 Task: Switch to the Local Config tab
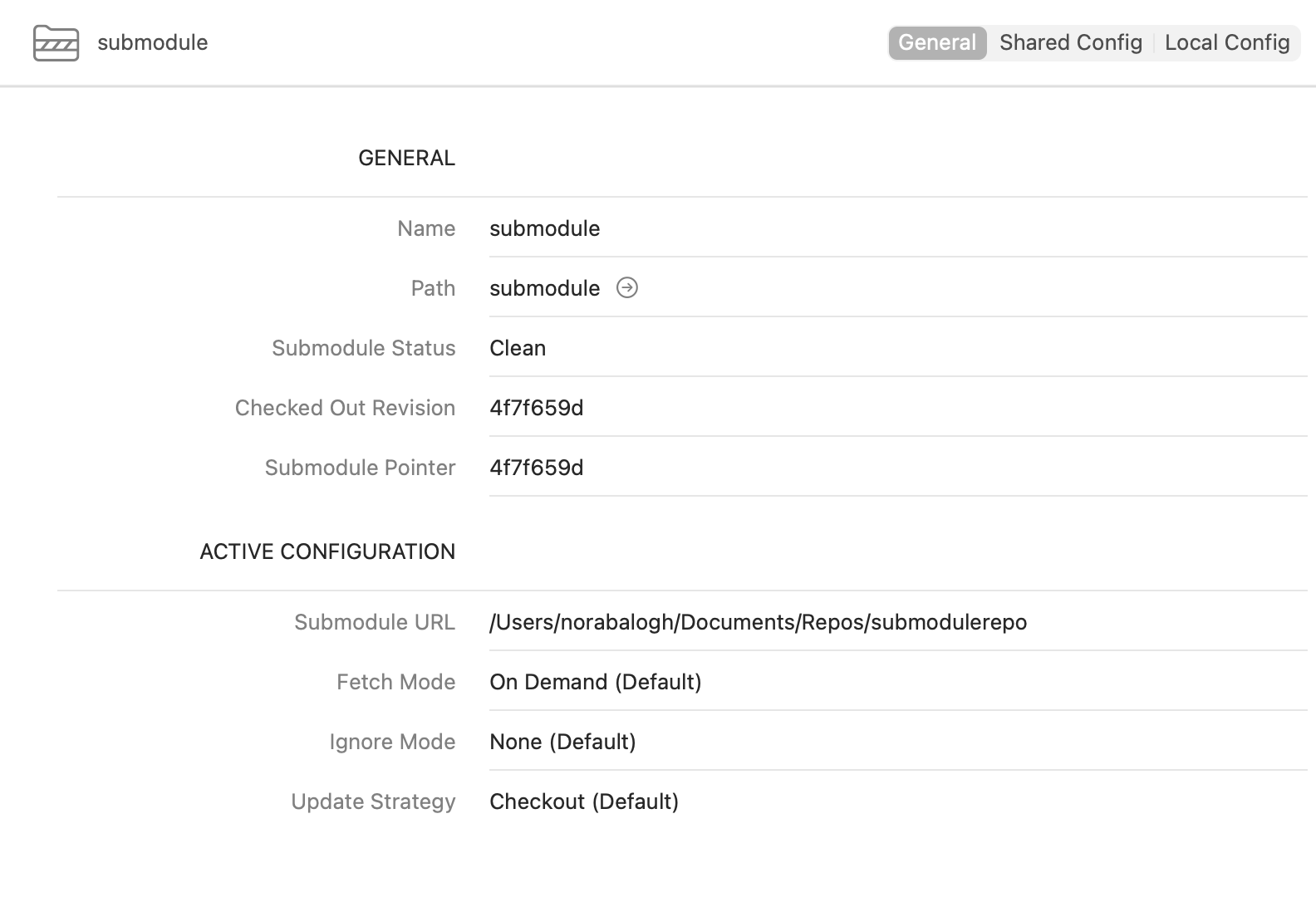click(1227, 42)
